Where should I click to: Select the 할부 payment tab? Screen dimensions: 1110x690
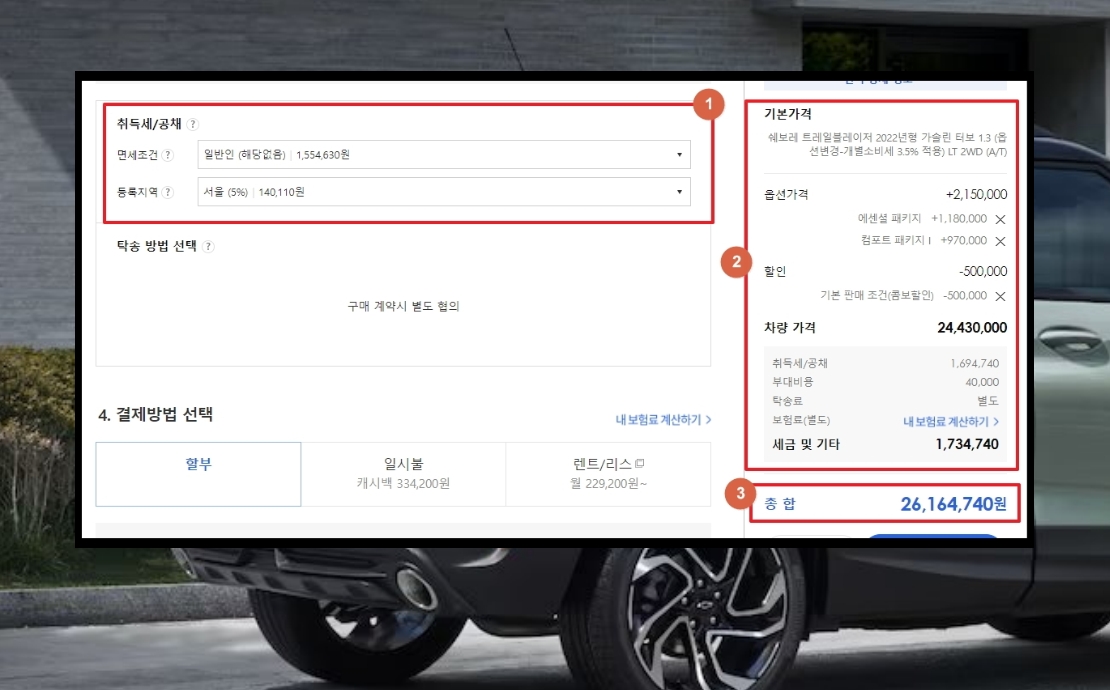coord(198,474)
